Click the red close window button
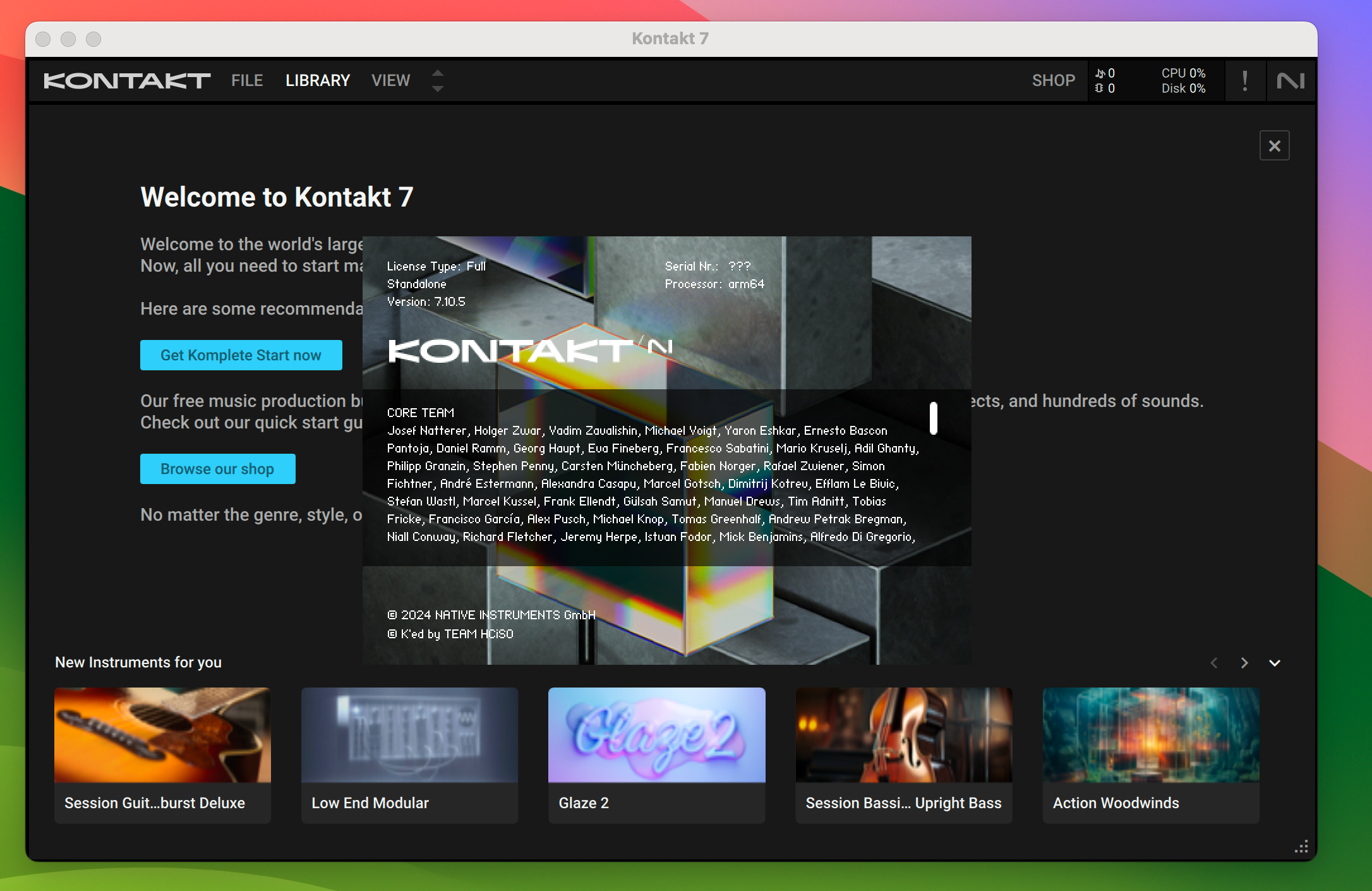 [43, 39]
